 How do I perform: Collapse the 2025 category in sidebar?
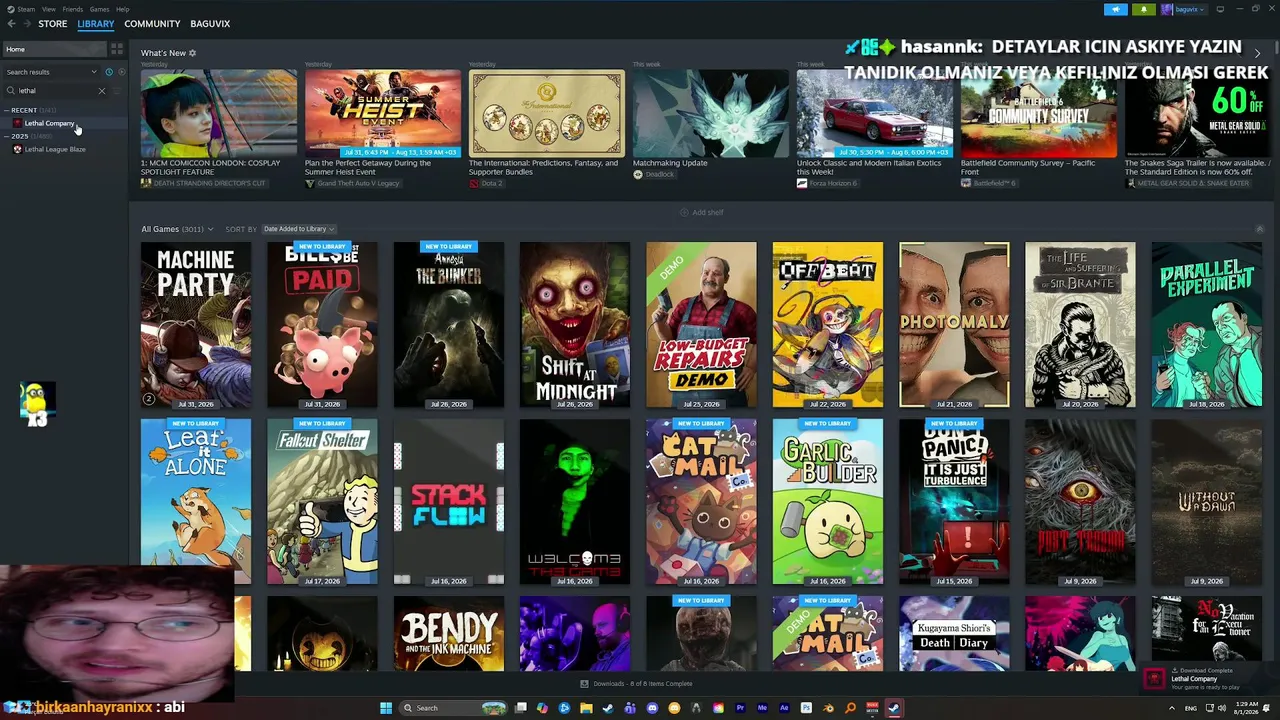8,136
